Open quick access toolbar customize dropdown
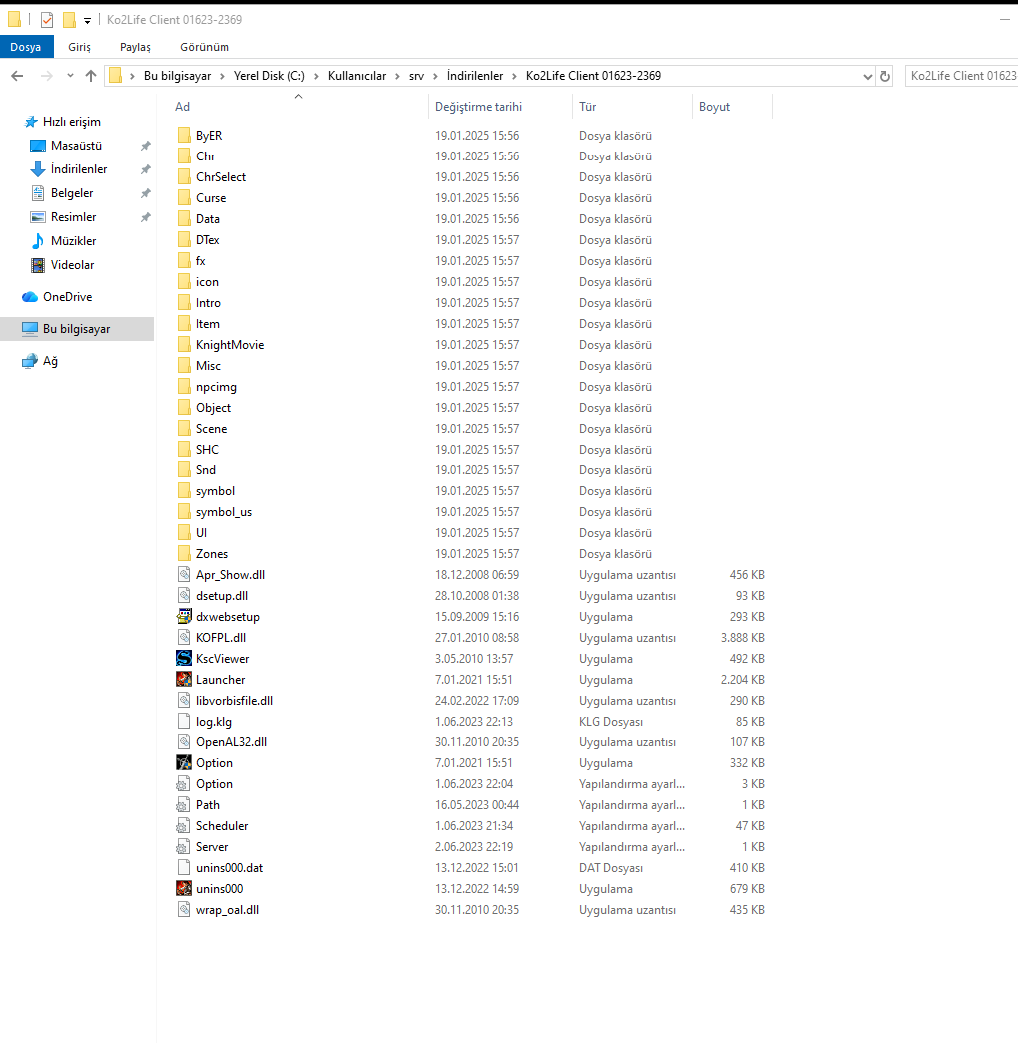This screenshot has width=1018, height=1043. (87, 21)
